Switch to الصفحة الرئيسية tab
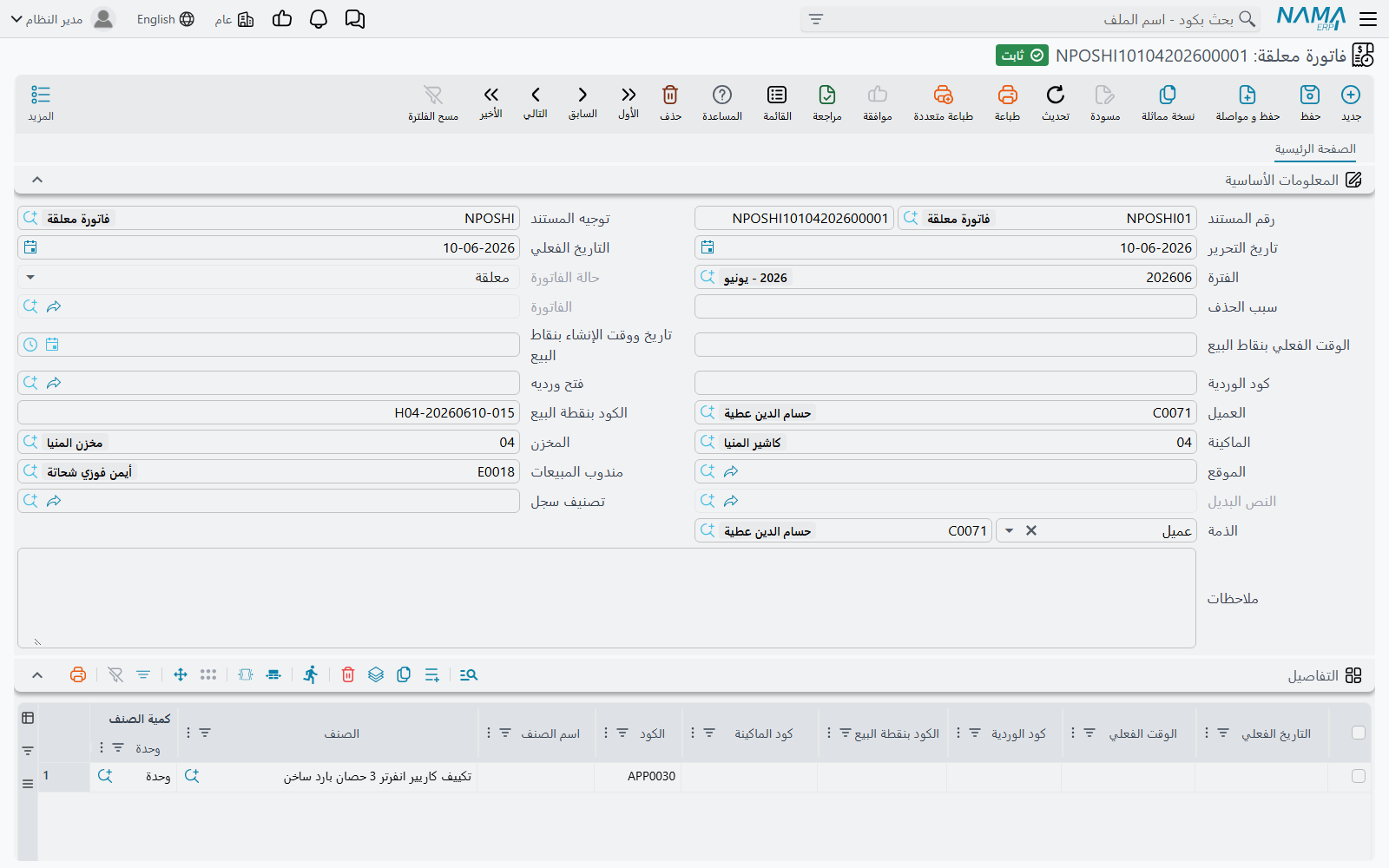Viewport: 1389px width, 868px height. coord(1315,149)
